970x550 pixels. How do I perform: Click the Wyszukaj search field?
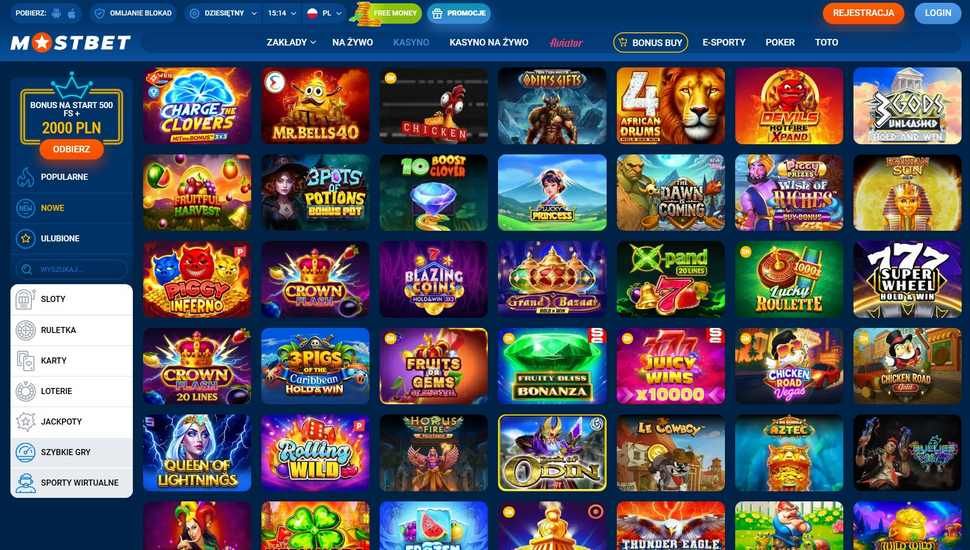click(x=71, y=269)
